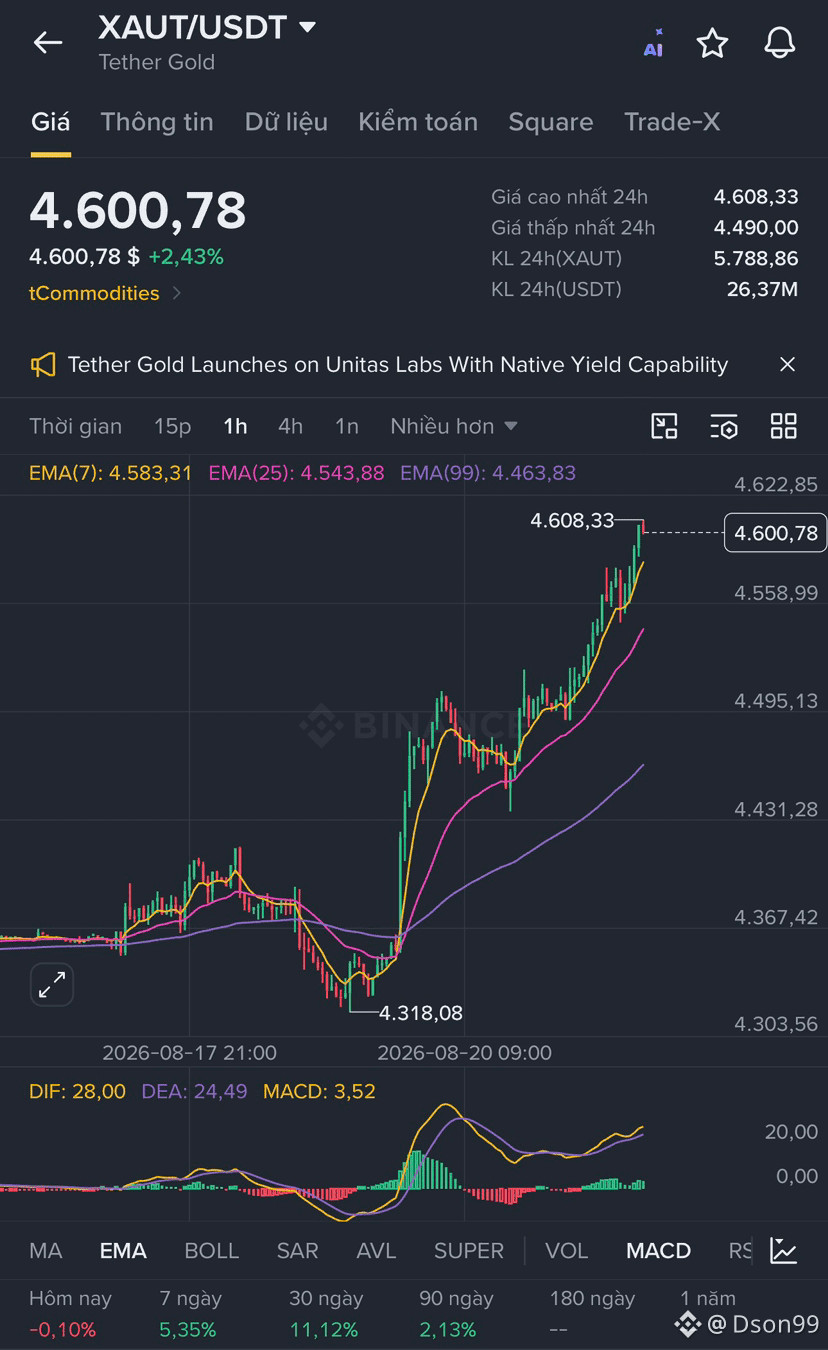Tap the large 4.600,78 price heading
828x1350 pixels.
[x=138, y=211]
